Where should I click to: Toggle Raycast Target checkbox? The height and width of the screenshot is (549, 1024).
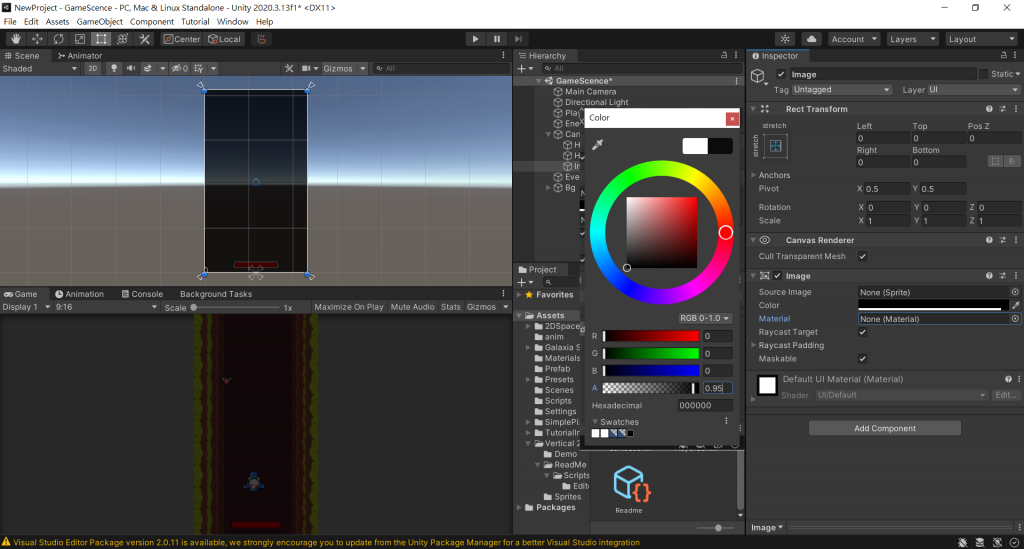pyautogui.click(x=863, y=332)
